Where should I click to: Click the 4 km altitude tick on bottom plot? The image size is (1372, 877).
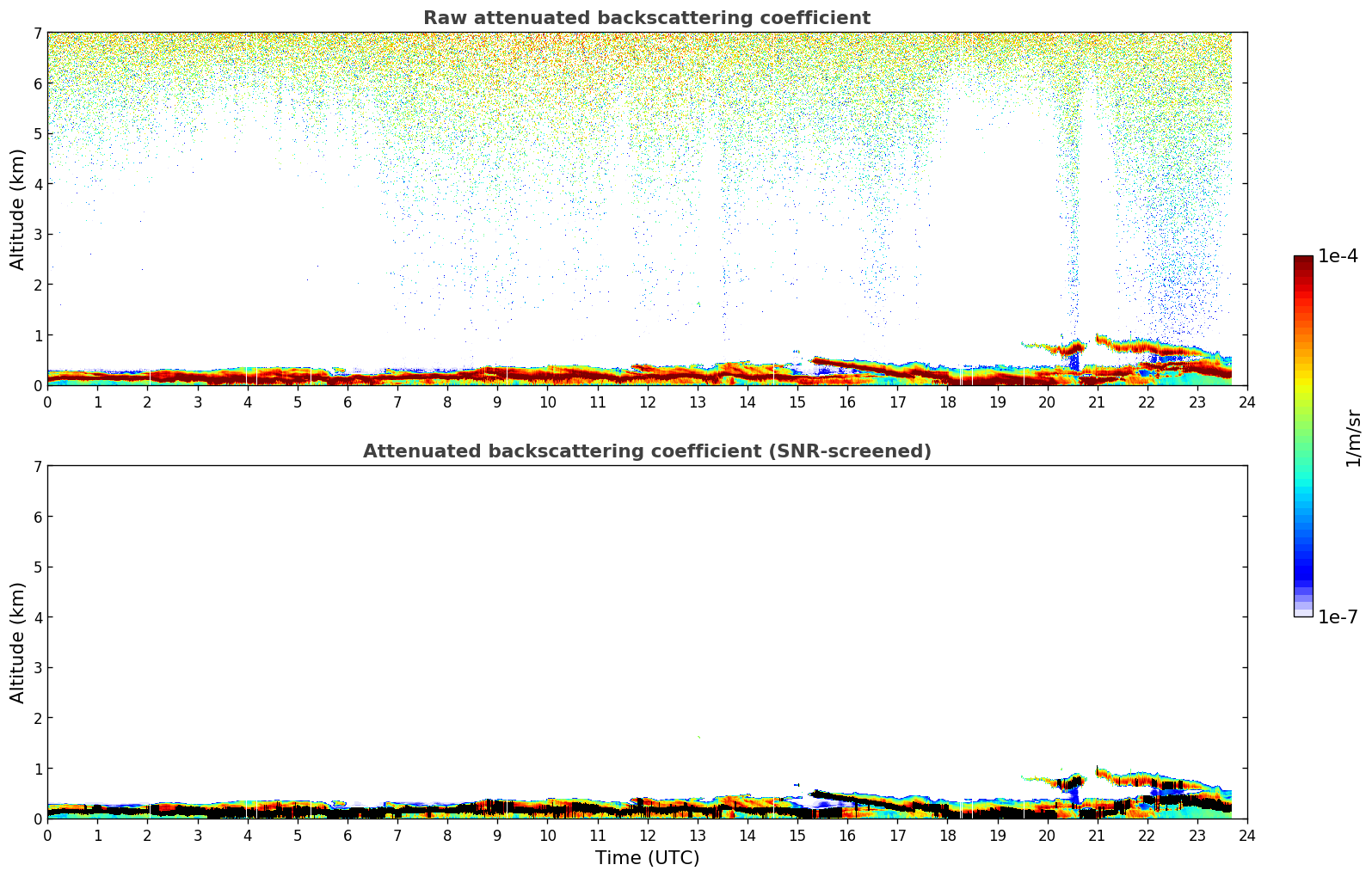pos(37,617)
